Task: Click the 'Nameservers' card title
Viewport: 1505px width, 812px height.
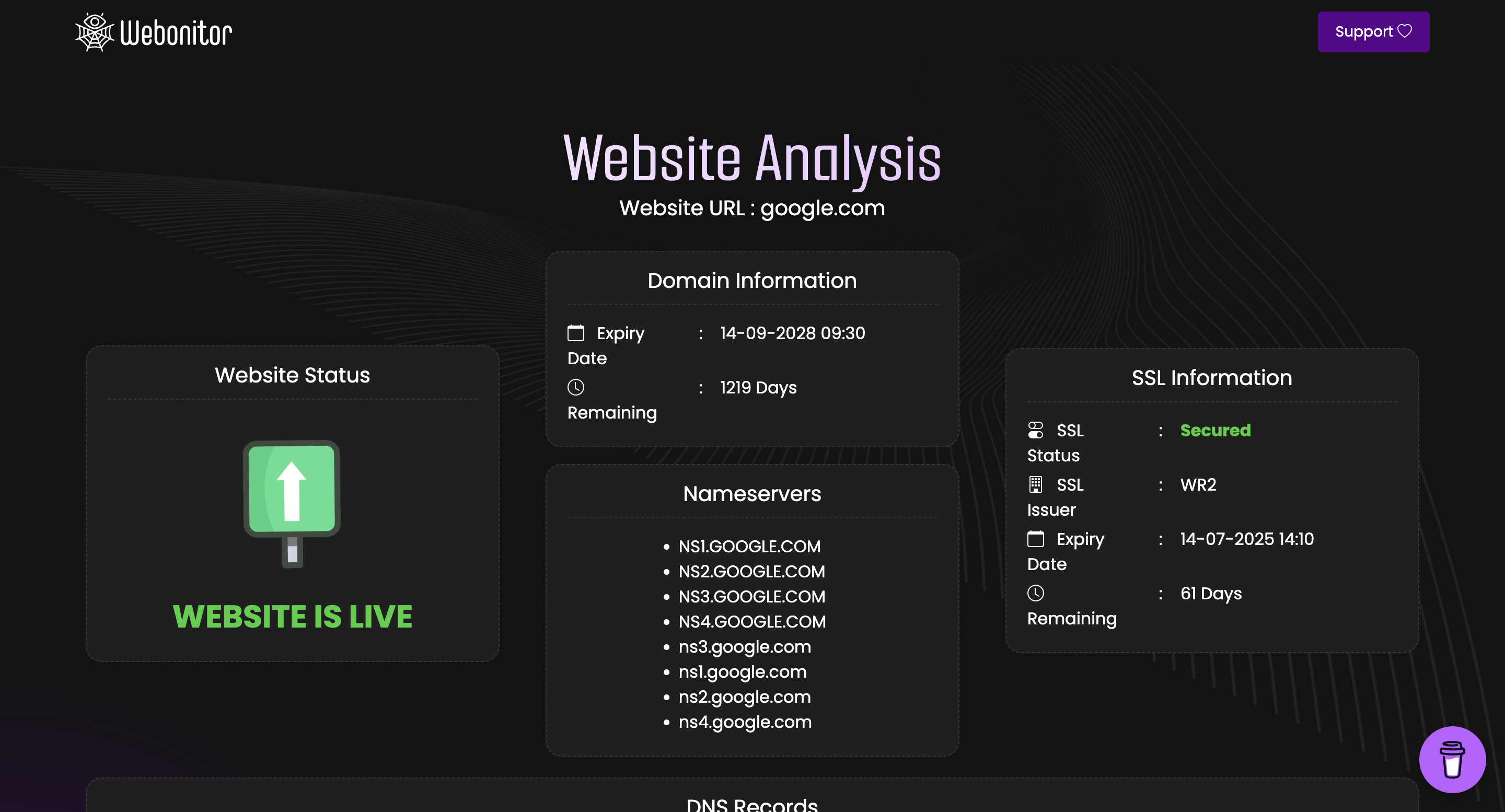Action: click(x=752, y=494)
